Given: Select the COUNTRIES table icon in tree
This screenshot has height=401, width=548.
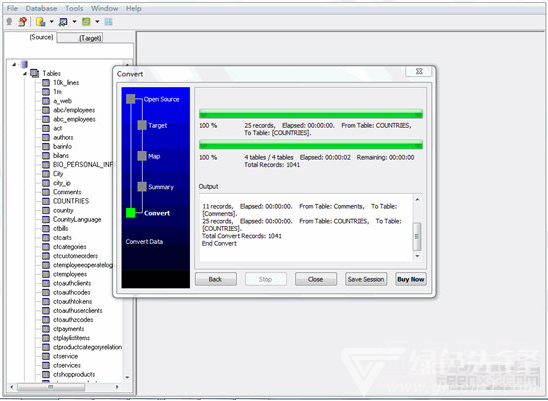Looking at the screenshot, I should (46, 201).
